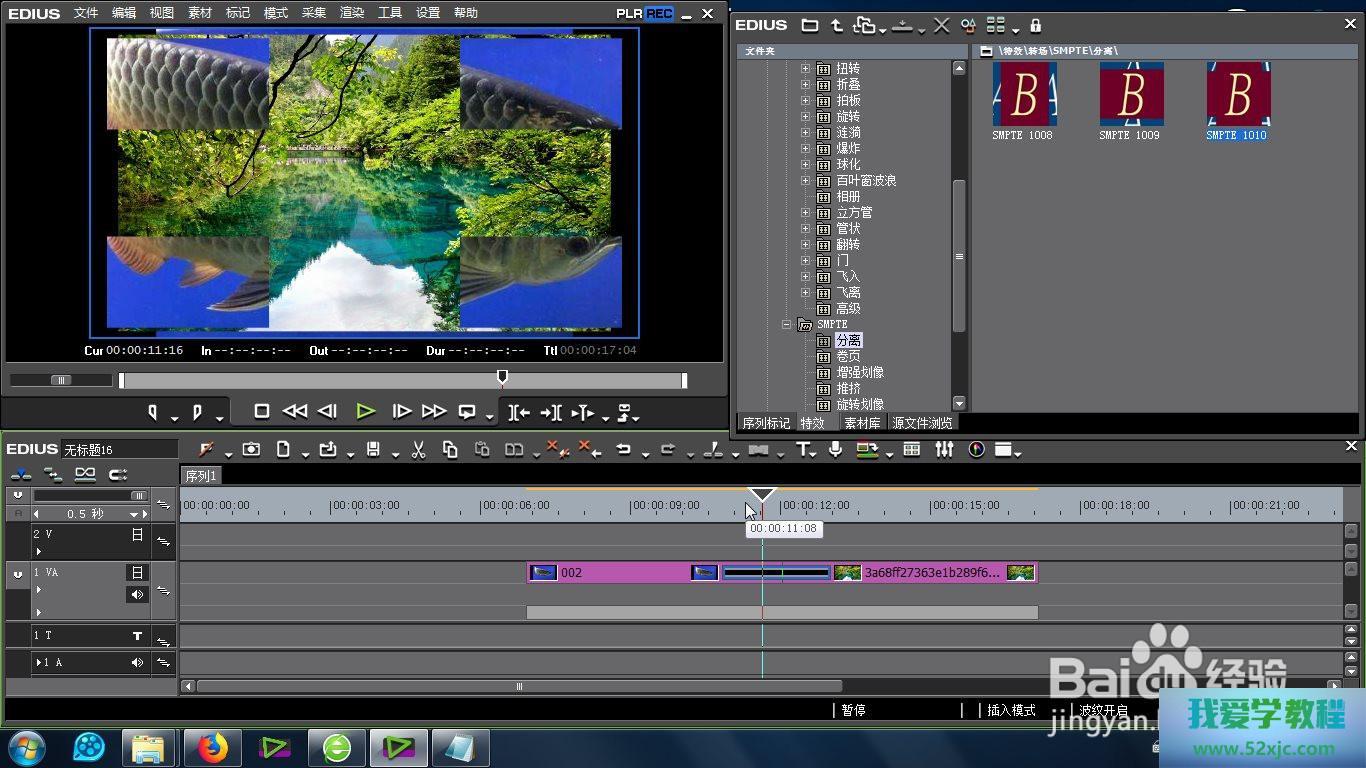Toggle the speaker on the 1 A track
This screenshot has width=1366, height=768.
coord(137,662)
